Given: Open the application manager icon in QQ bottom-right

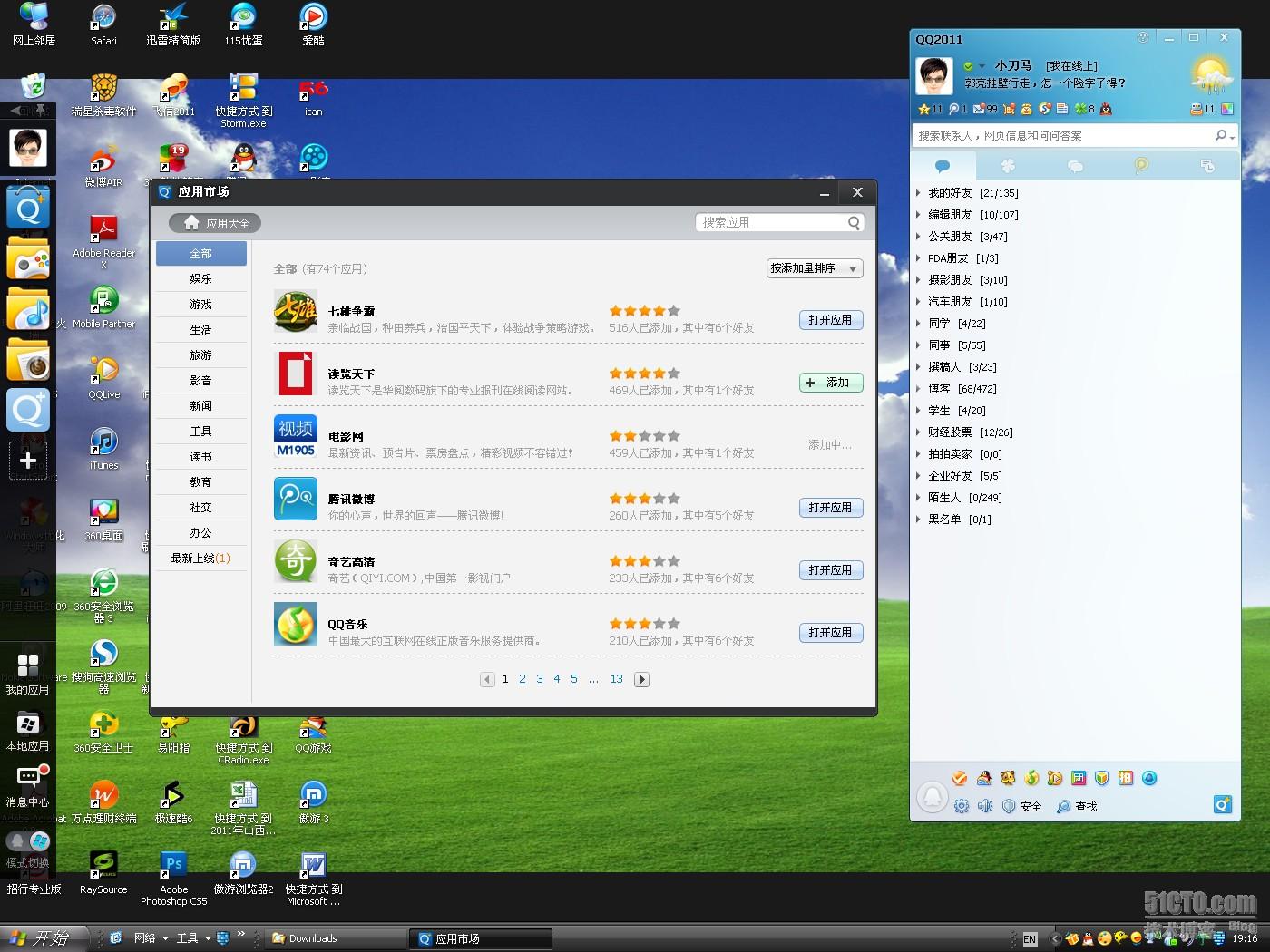Looking at the screenshot, I should click(1223, 804).
